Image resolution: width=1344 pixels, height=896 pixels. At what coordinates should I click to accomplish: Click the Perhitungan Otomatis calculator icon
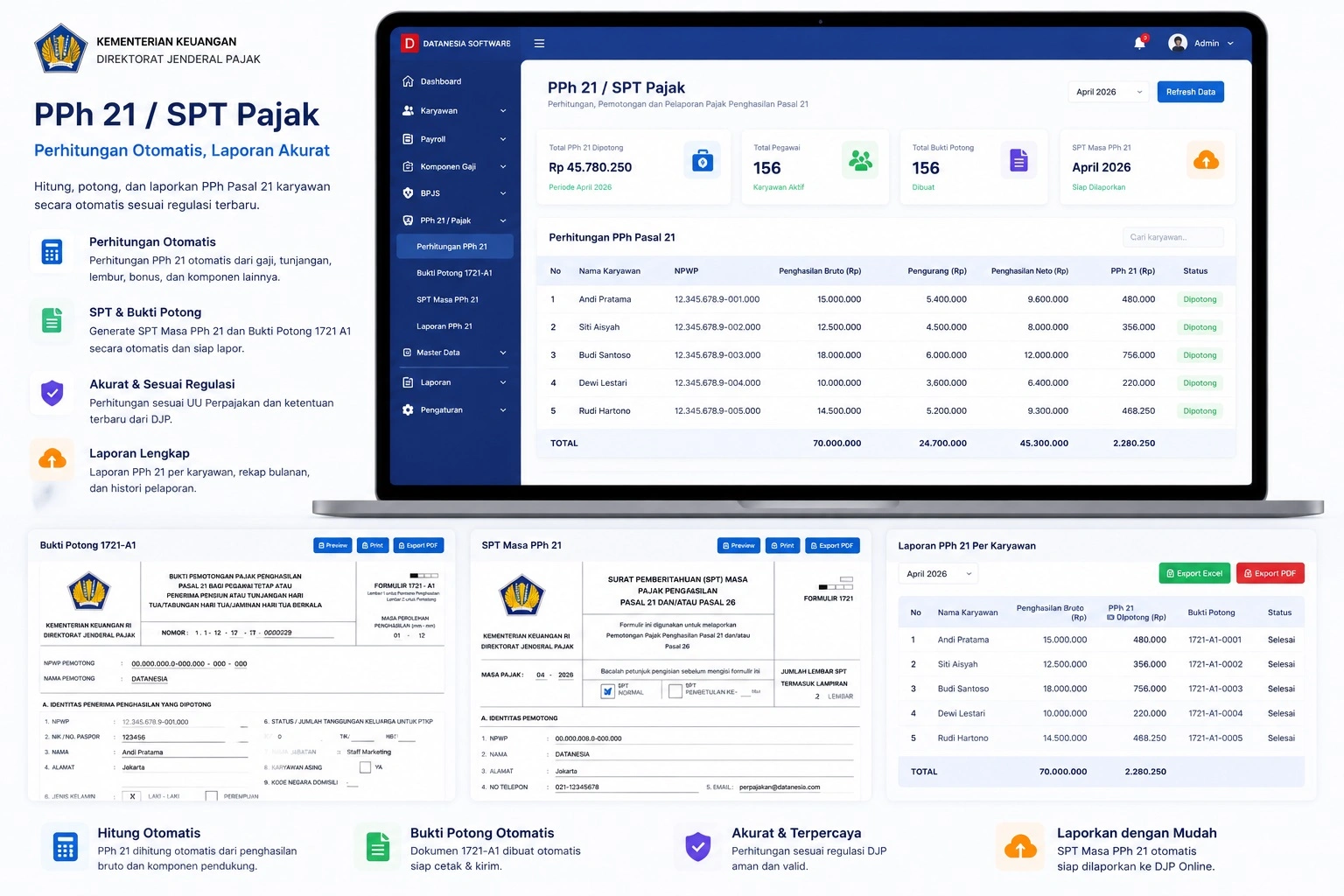[x=52, y=252]
